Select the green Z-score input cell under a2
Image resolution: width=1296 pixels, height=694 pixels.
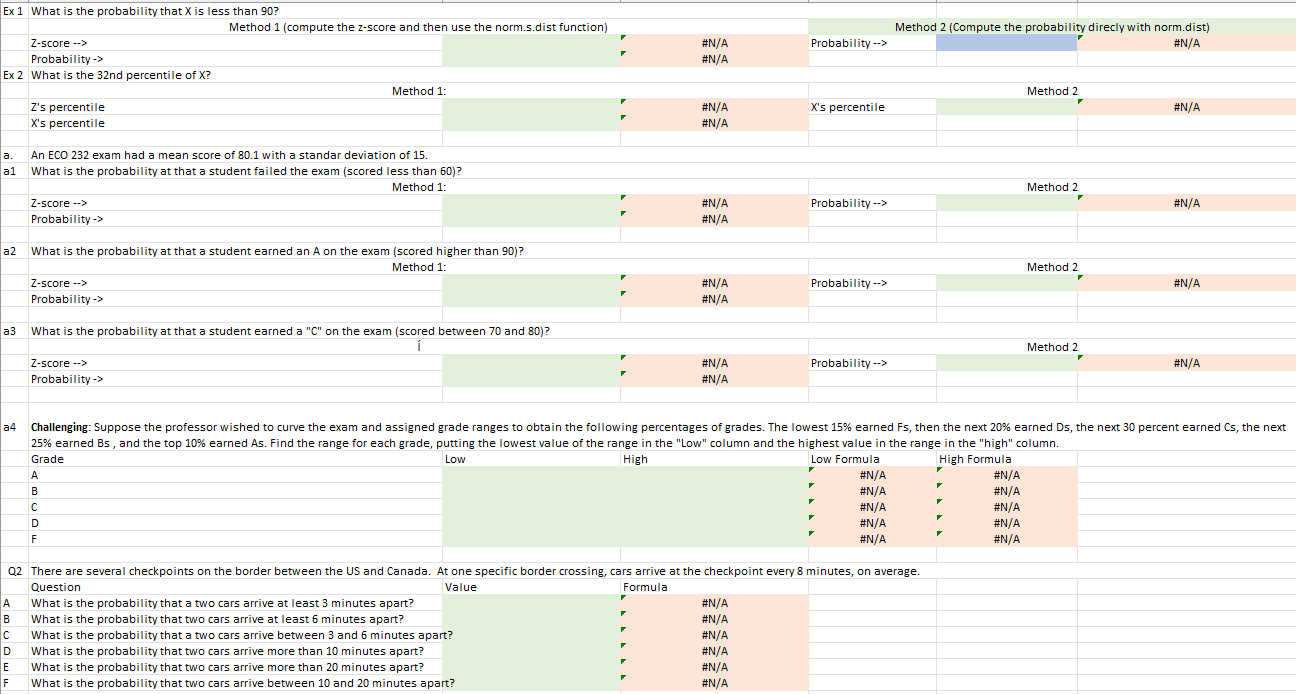tap(531, 283)
